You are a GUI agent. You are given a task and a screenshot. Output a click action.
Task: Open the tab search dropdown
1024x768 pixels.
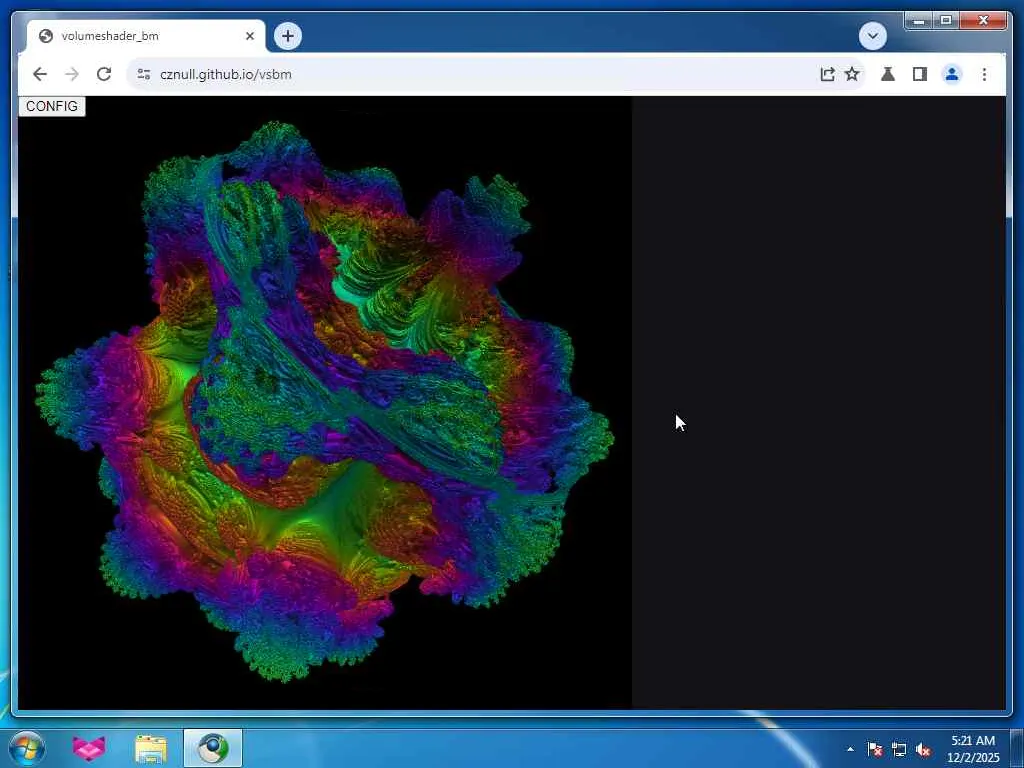click(x=872, y=36)
